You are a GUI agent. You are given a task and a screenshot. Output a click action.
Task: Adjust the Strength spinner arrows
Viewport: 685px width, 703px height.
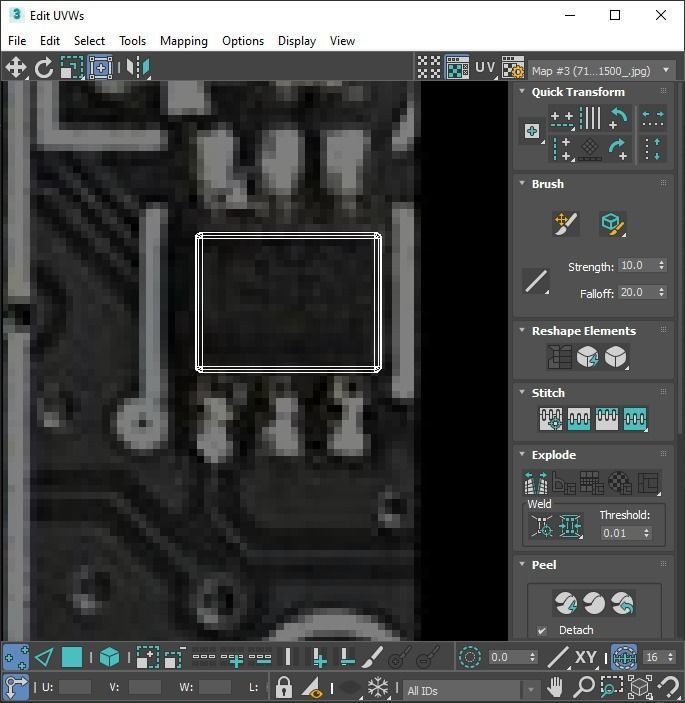[661, 265]
